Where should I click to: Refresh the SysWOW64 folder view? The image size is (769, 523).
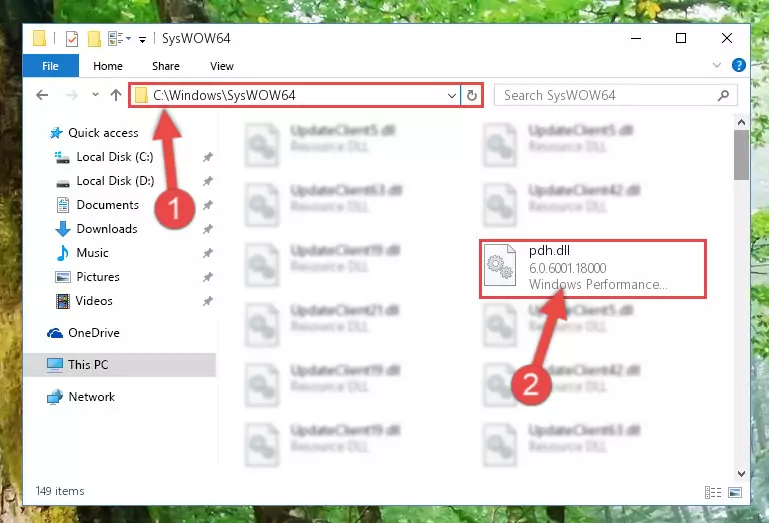(x=472, y=95)
